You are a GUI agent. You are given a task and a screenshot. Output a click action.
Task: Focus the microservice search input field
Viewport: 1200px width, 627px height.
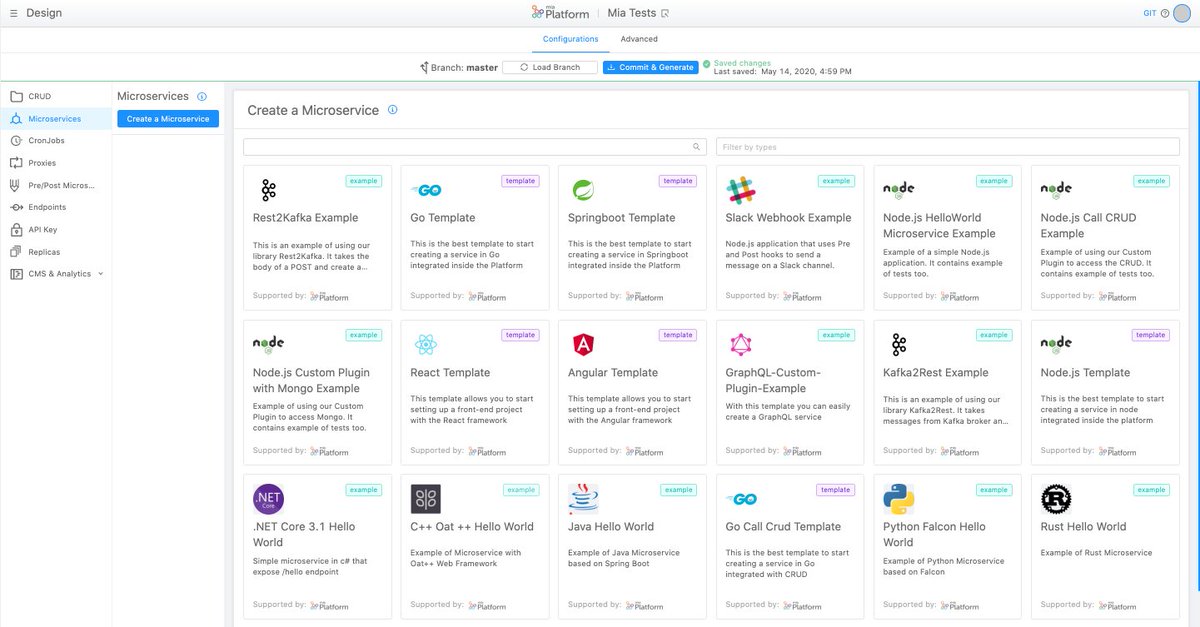point(474,147)
